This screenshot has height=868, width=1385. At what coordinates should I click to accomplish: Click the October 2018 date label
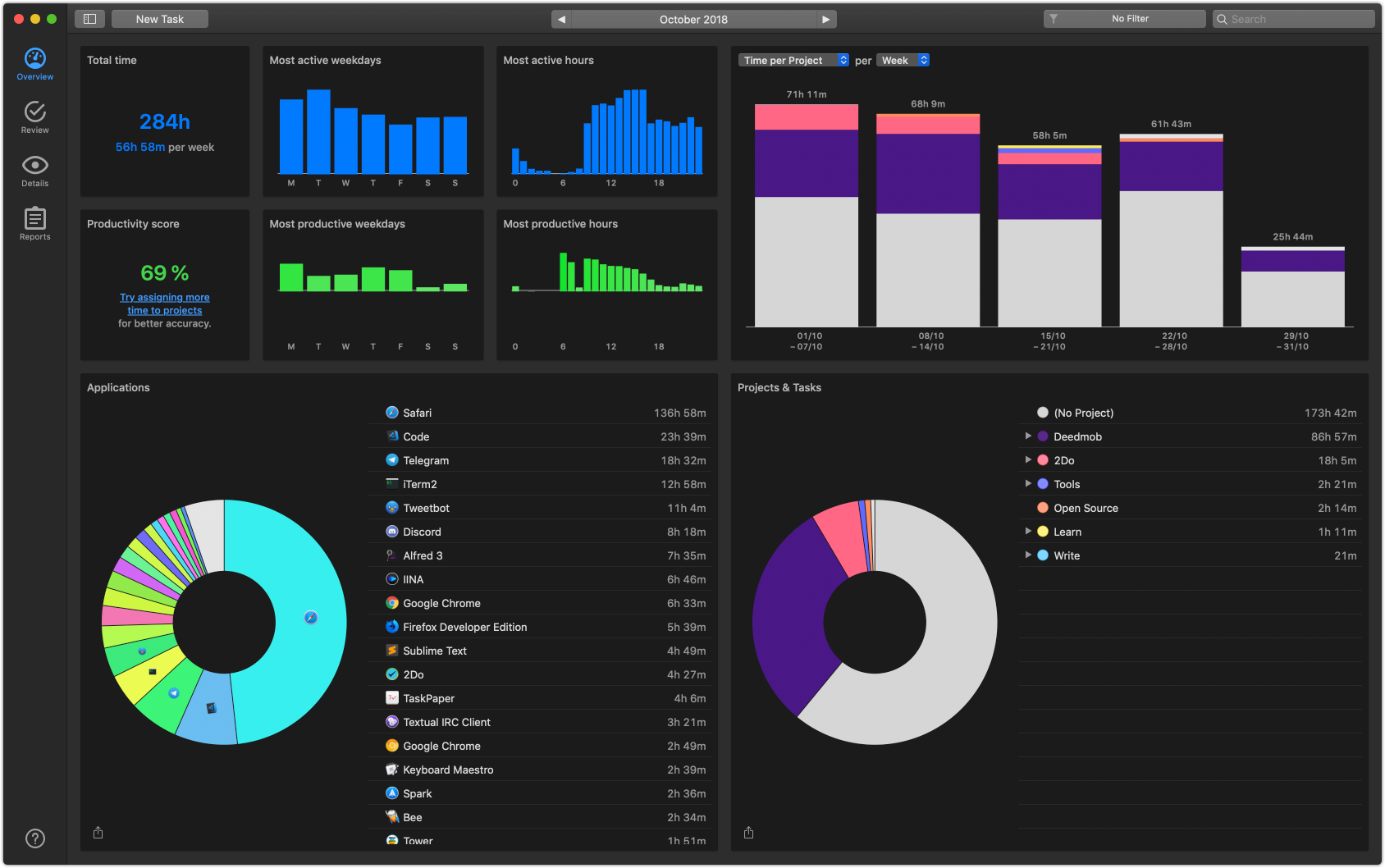693,19
